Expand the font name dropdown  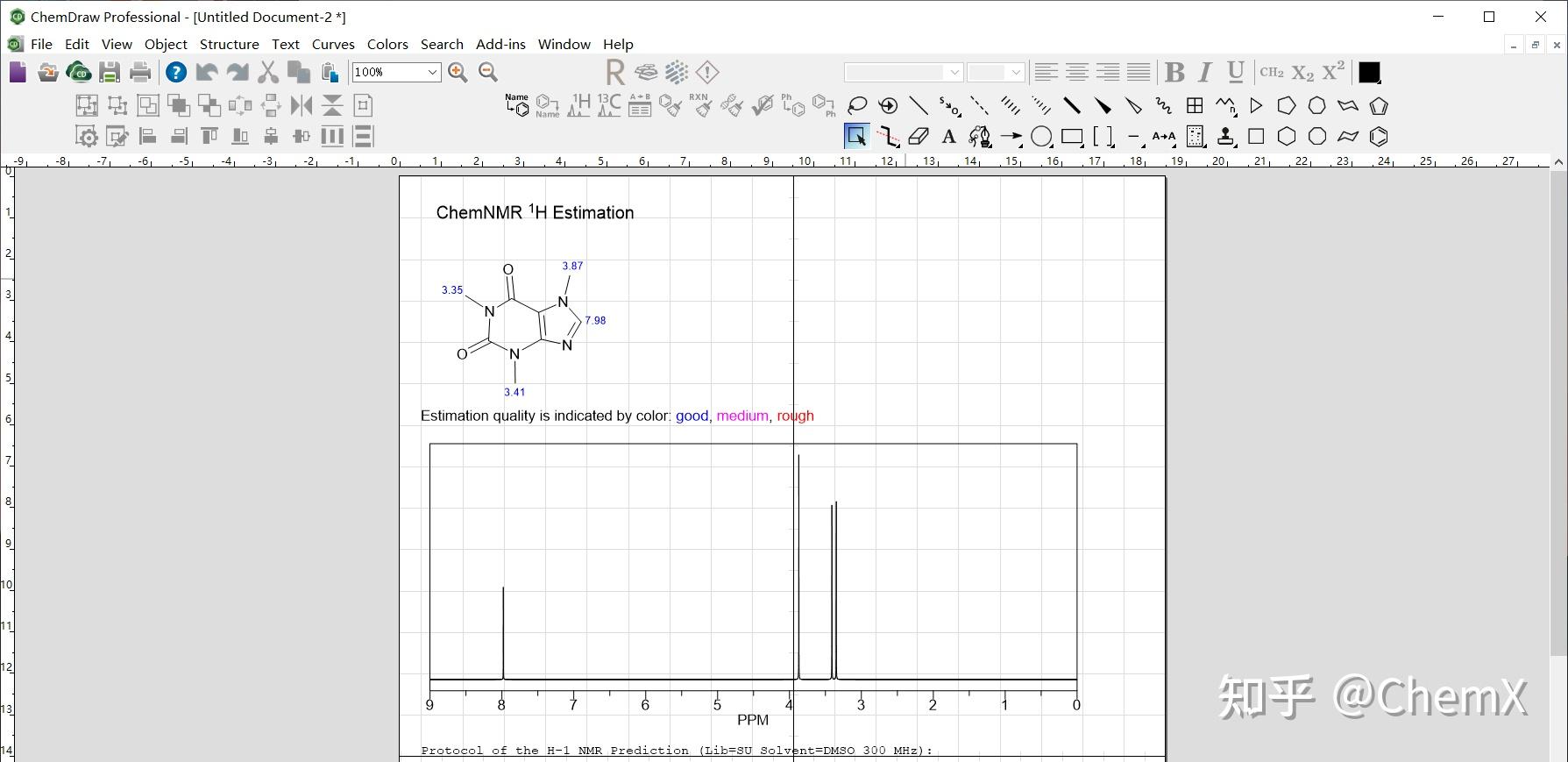point(954,73)
